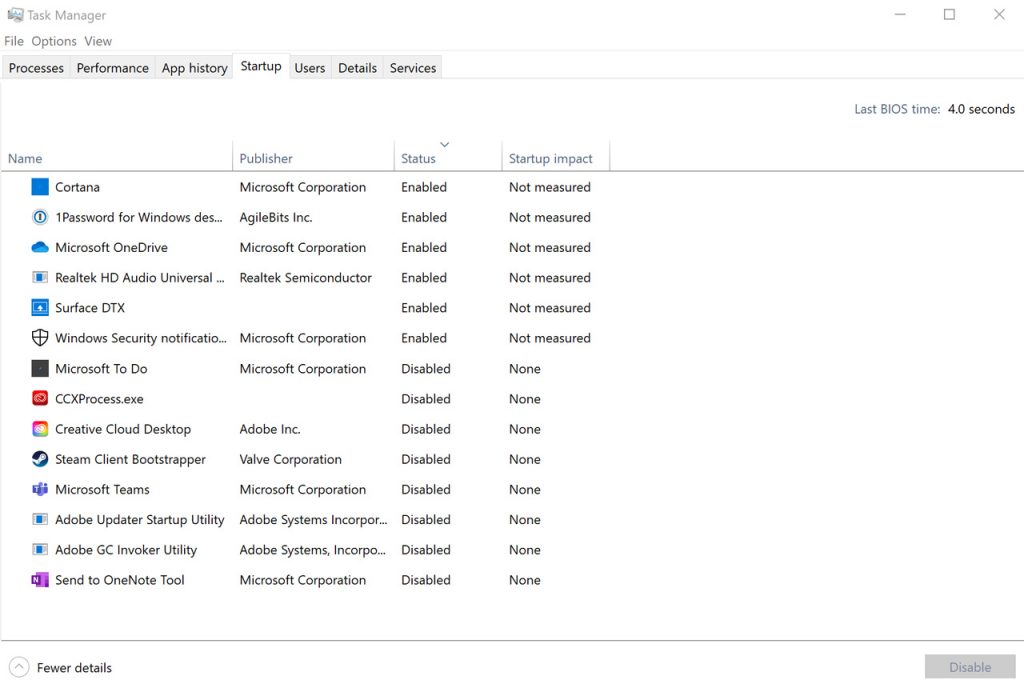1024x692 pixels.
Task: Select the Creative Cloud Desktop name
Action: coord(123,429)
